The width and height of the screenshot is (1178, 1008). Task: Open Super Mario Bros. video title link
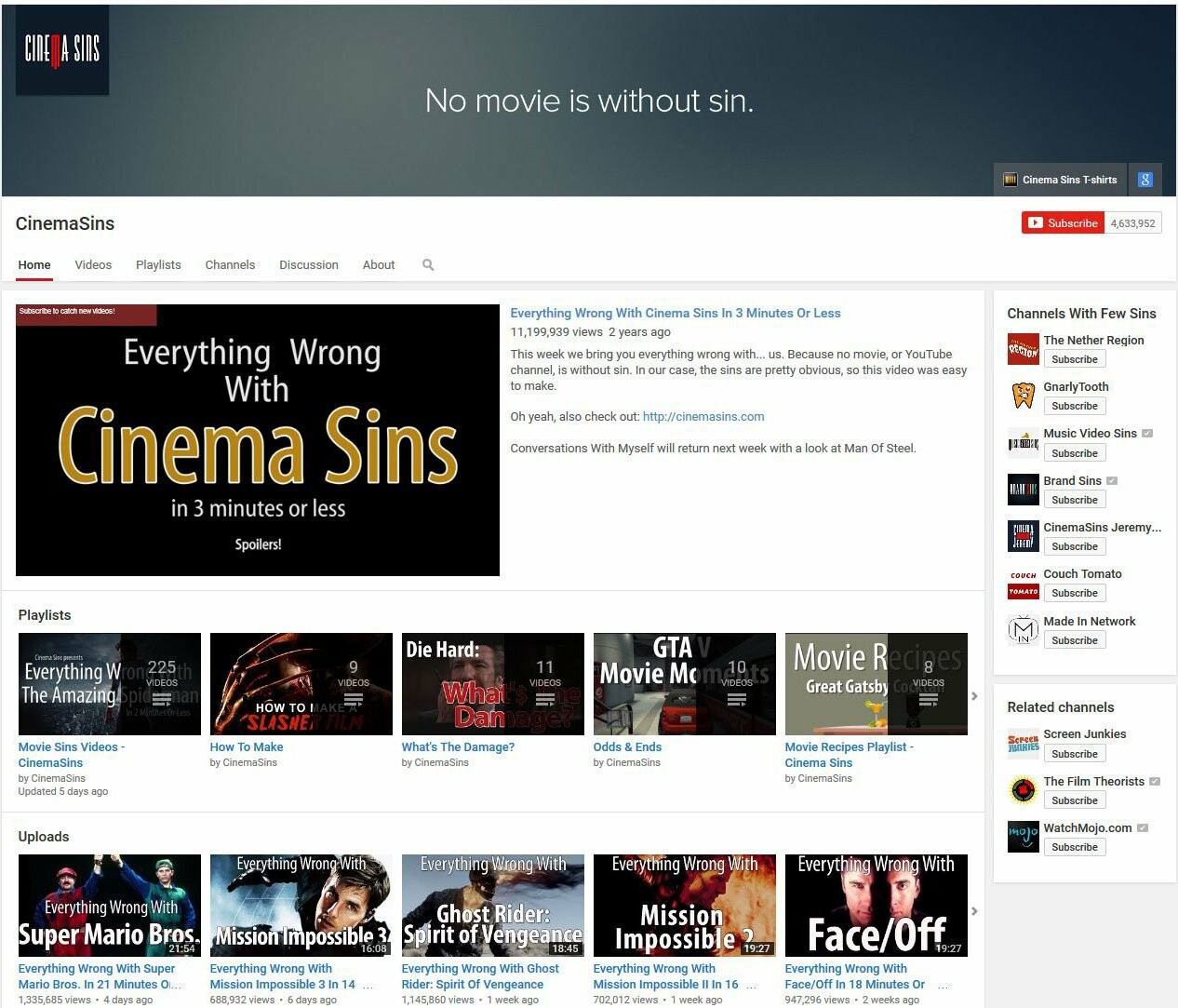(99, 976)
